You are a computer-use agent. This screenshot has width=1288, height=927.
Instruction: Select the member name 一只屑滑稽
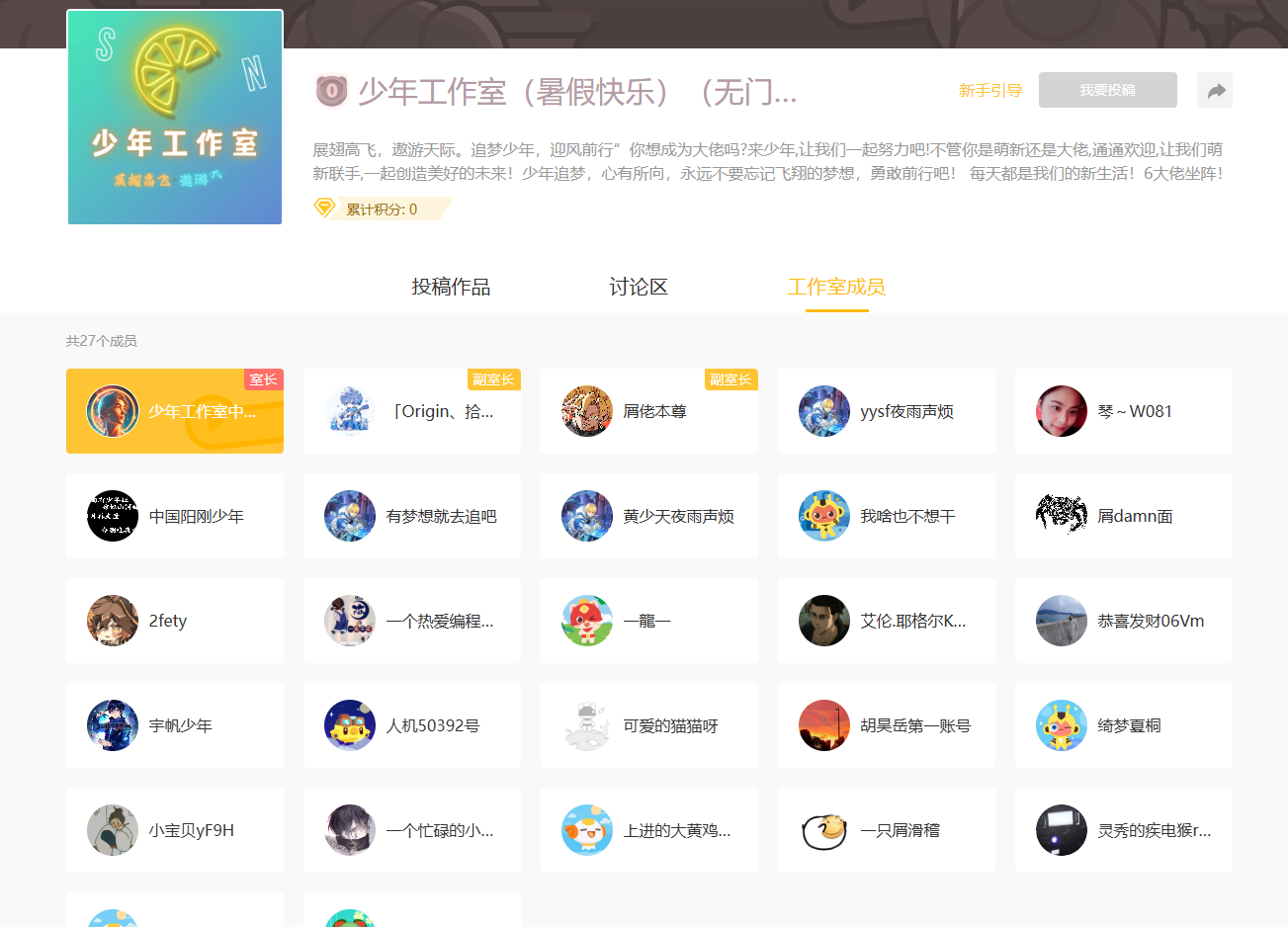pyautogui.click(x=901, y=830)
